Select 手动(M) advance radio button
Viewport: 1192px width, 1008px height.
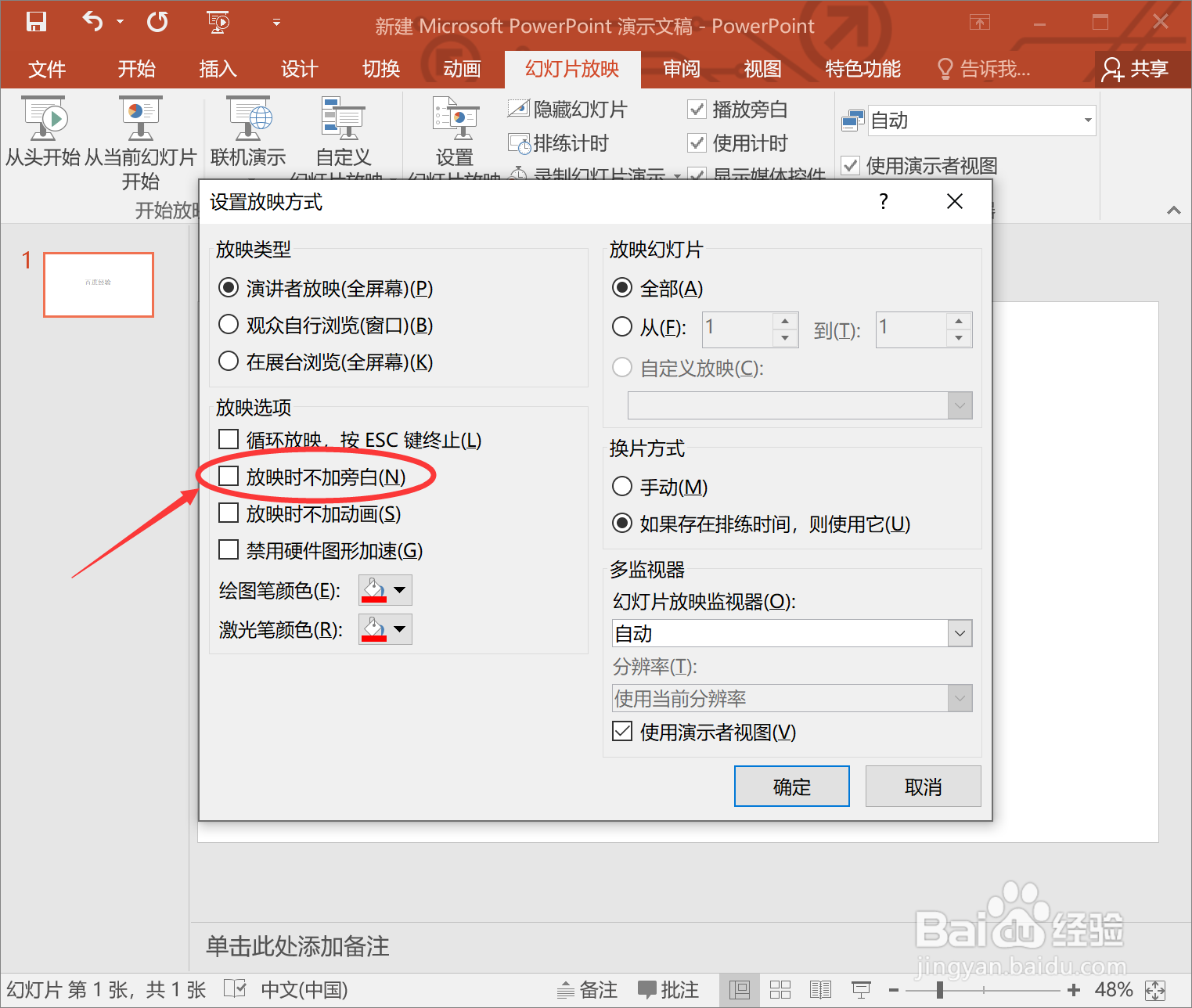pyautogui.click(x=621, y=486)
